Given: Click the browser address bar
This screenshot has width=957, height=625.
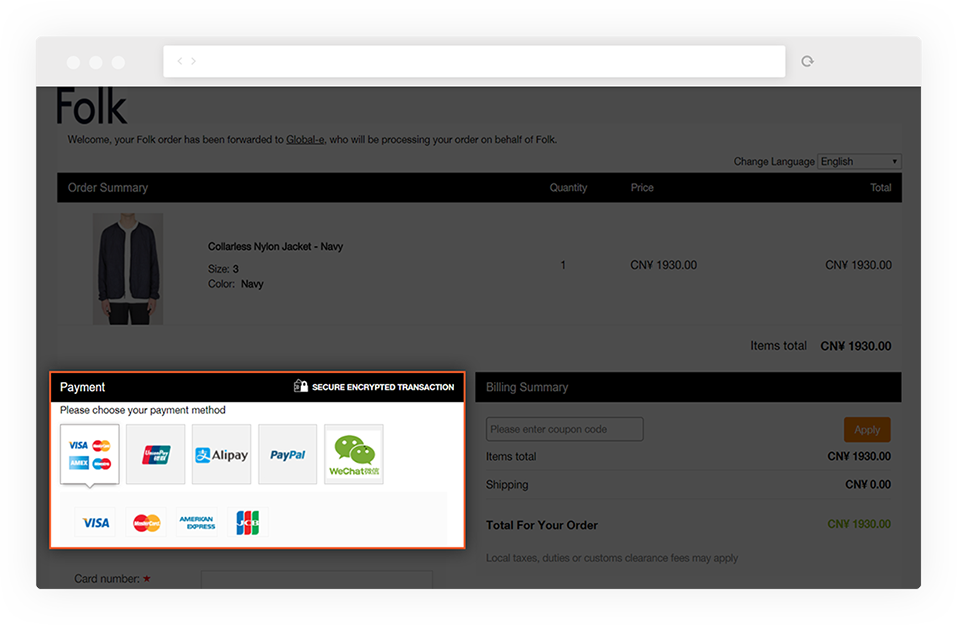Looking at the screenshot, I should point(474,61).
